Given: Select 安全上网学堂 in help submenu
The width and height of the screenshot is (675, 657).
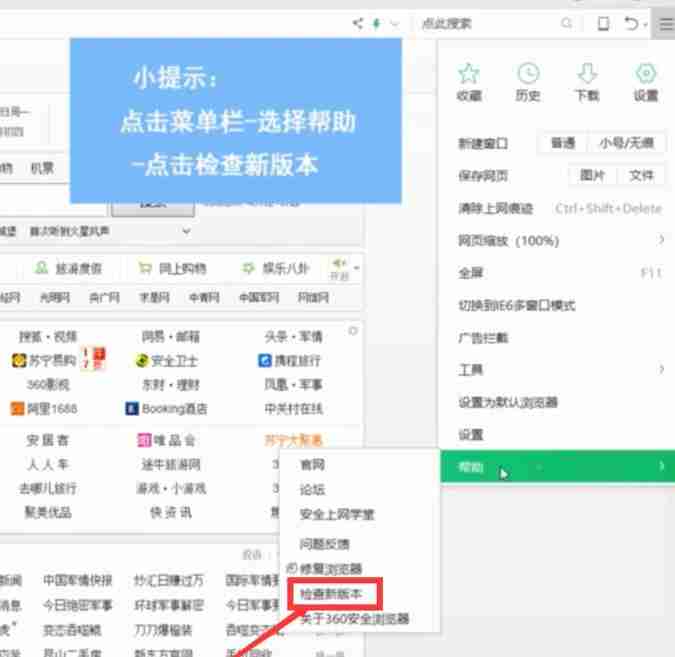Looking at the screenshot, I should 337,514.
